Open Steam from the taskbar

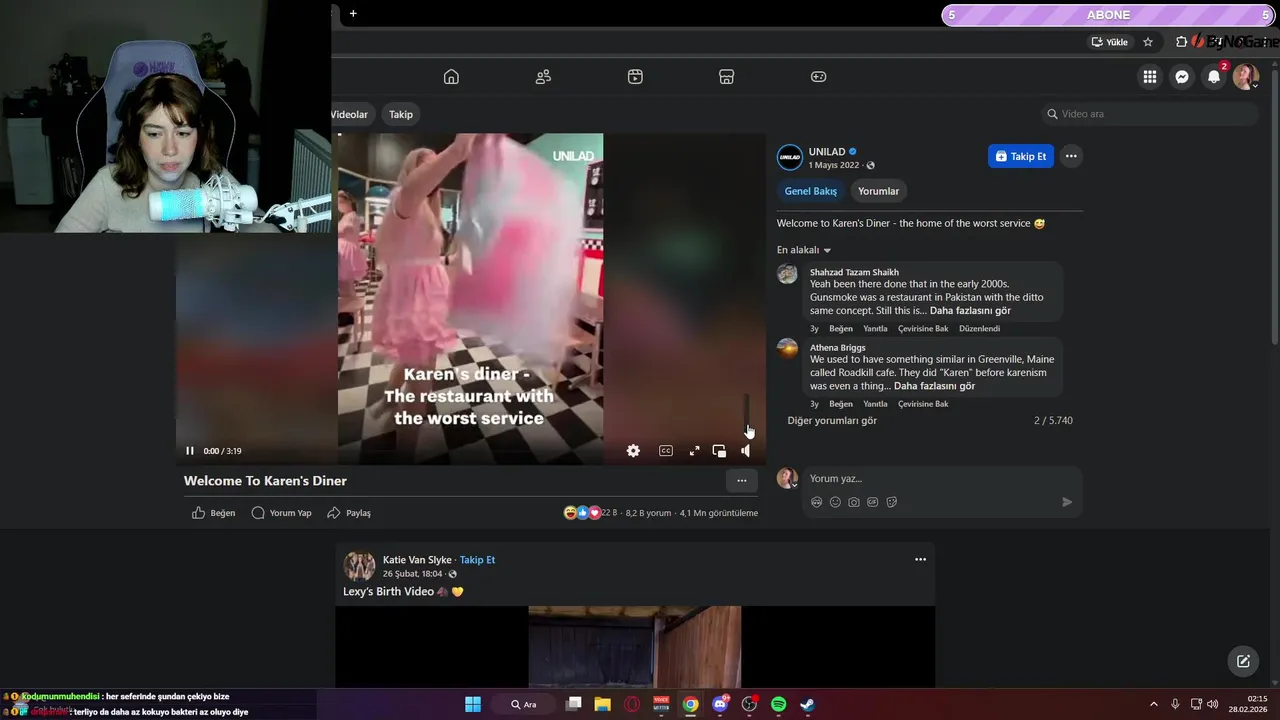pos(807,704)
